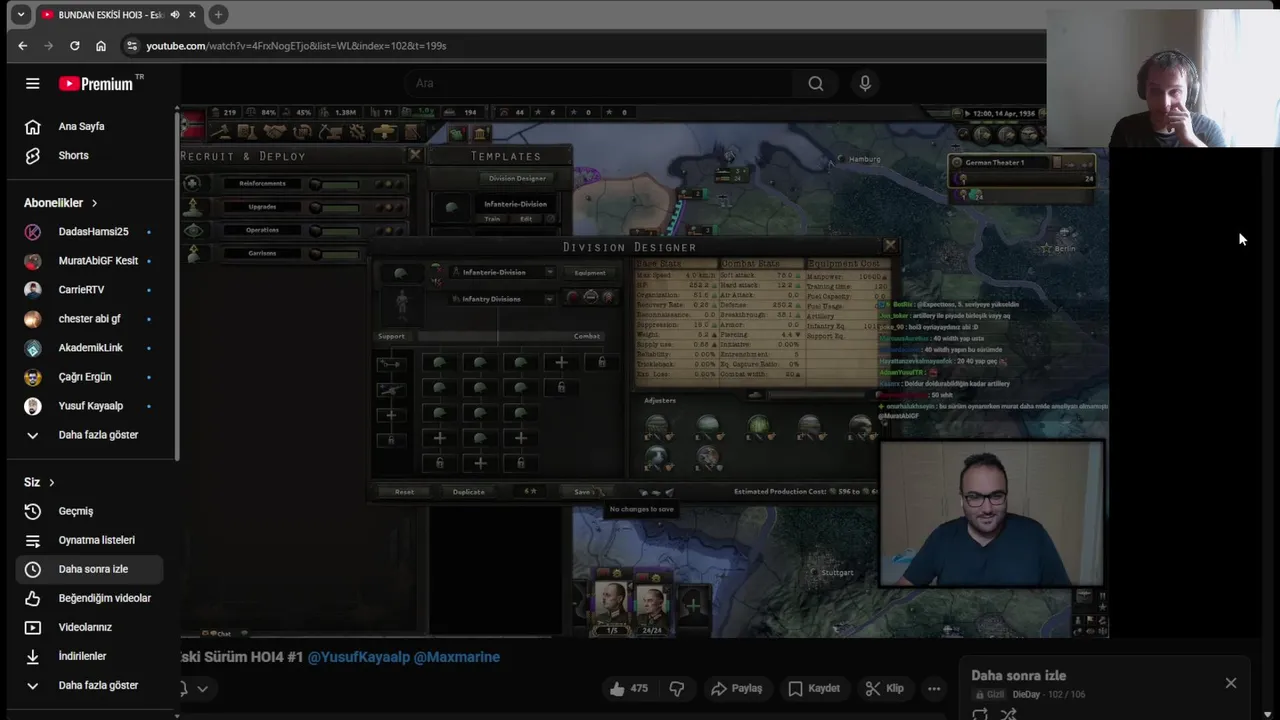Share the video with Paylaş
The height and width of the screenshot is (720, 1280).
[x=736, y=688]
